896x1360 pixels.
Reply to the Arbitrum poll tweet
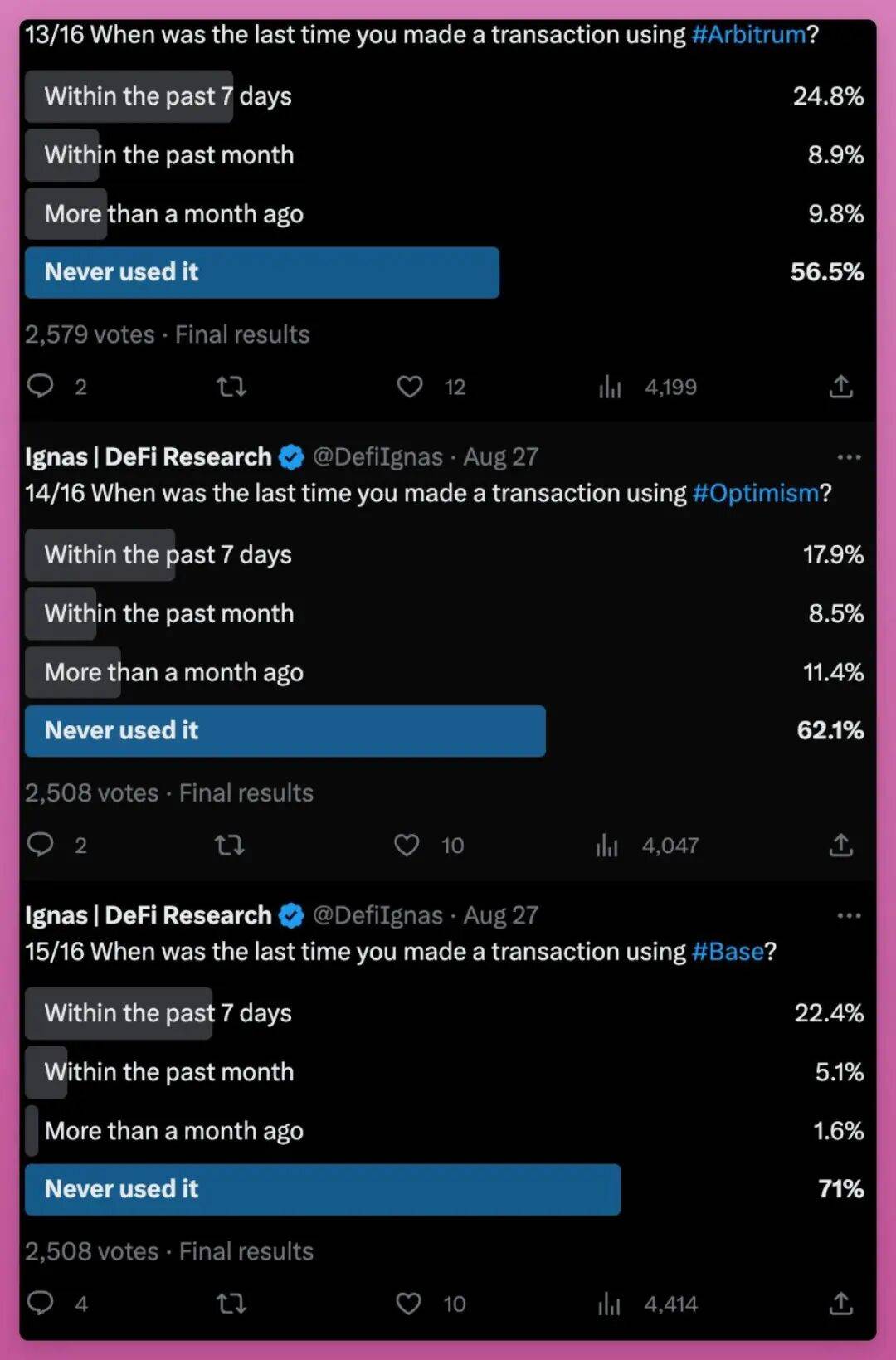tap(41, 386)
